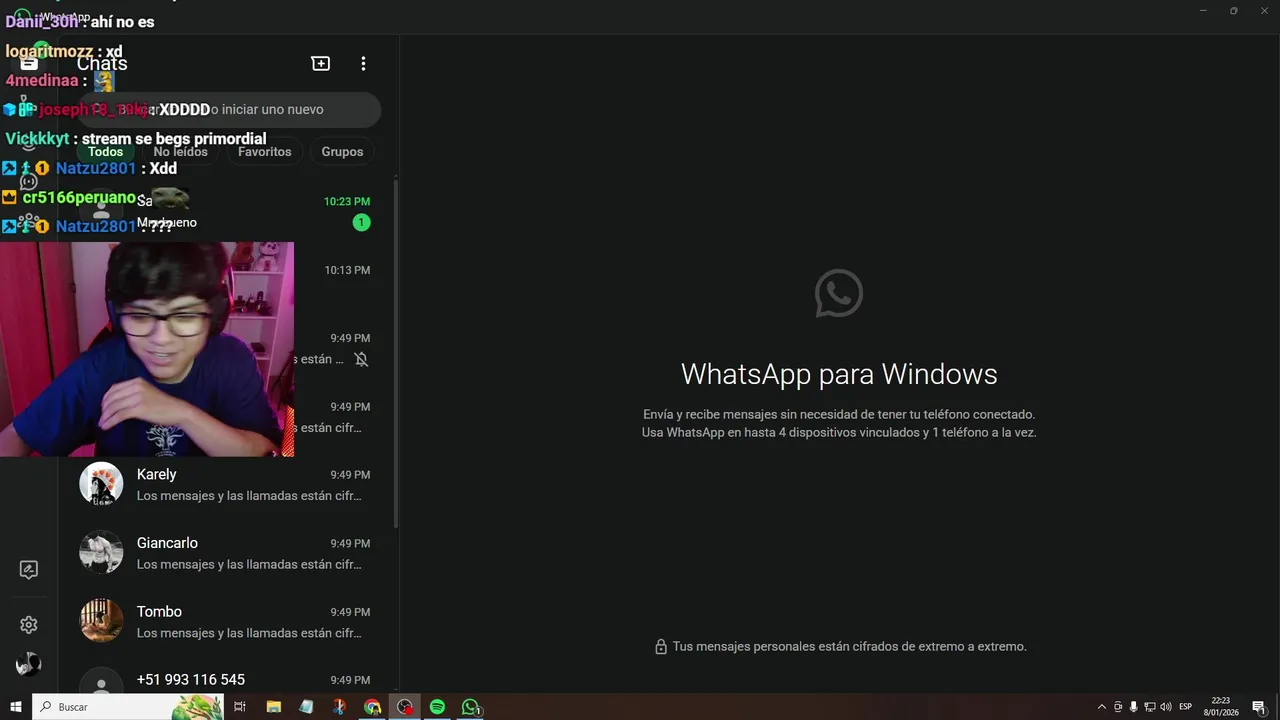Open the default avatar of +51 993 116 545
The height and width of the screenshot is (720, 1280).
pyautogui.click(x=101, y=683)
